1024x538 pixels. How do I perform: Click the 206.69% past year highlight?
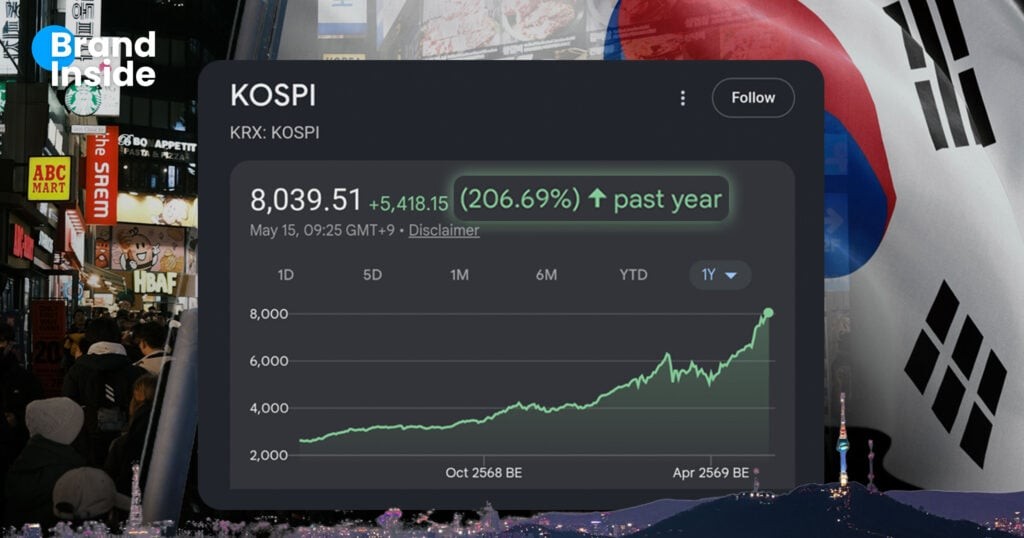(x=591, y=198)
